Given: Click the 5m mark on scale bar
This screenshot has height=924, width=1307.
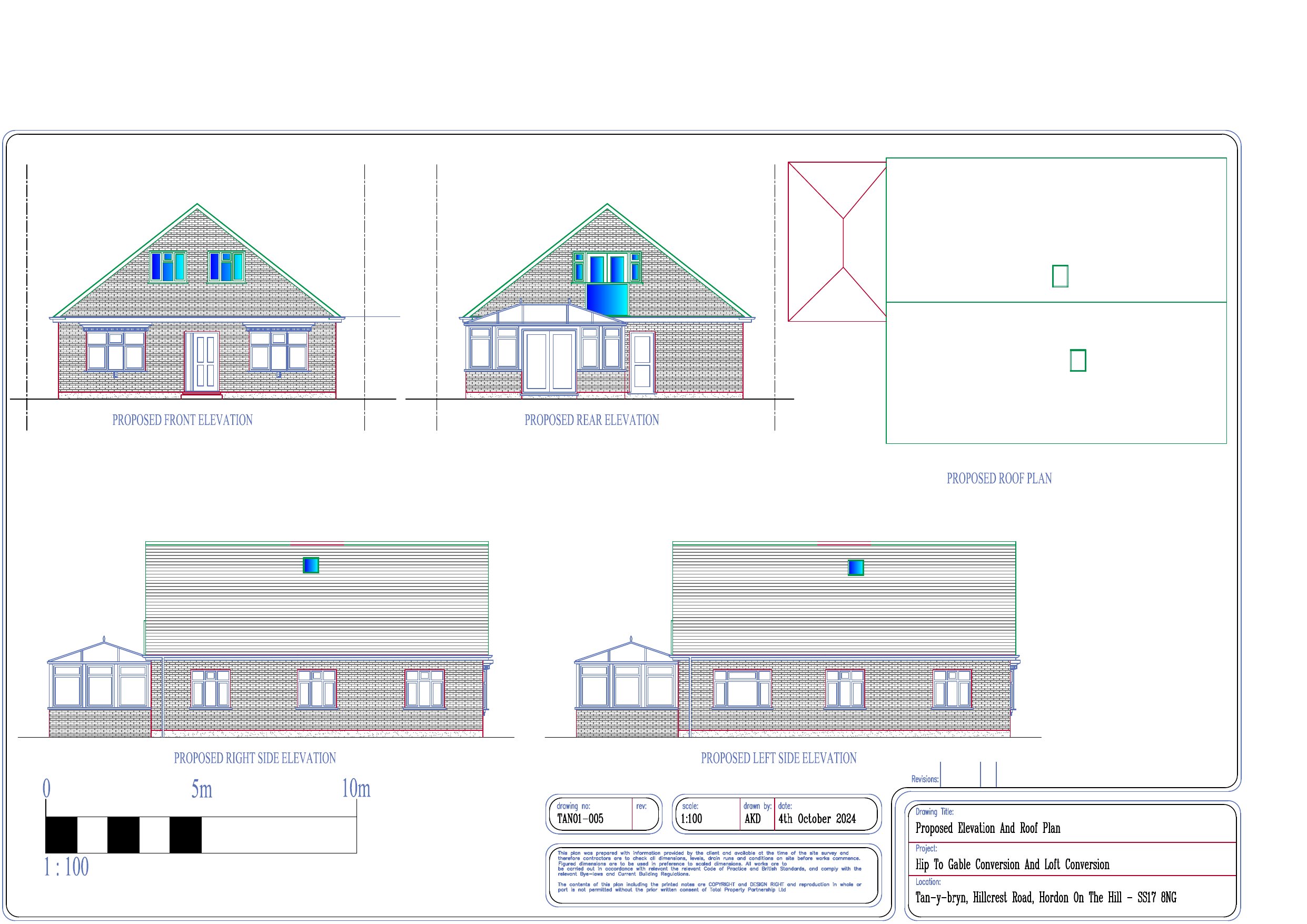Looking at the screenshot, I should click(x=202, y=790).
